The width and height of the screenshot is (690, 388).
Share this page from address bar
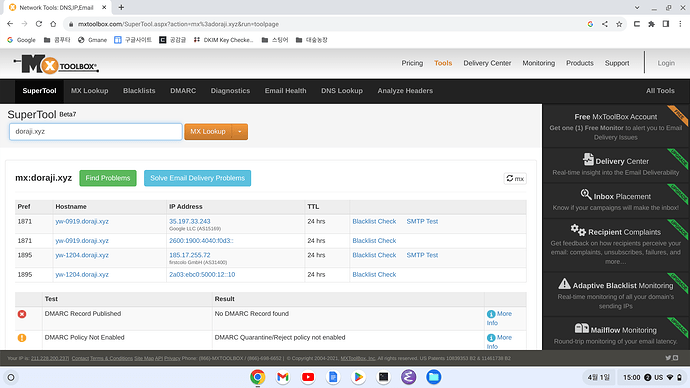click(x=605, y=24)
